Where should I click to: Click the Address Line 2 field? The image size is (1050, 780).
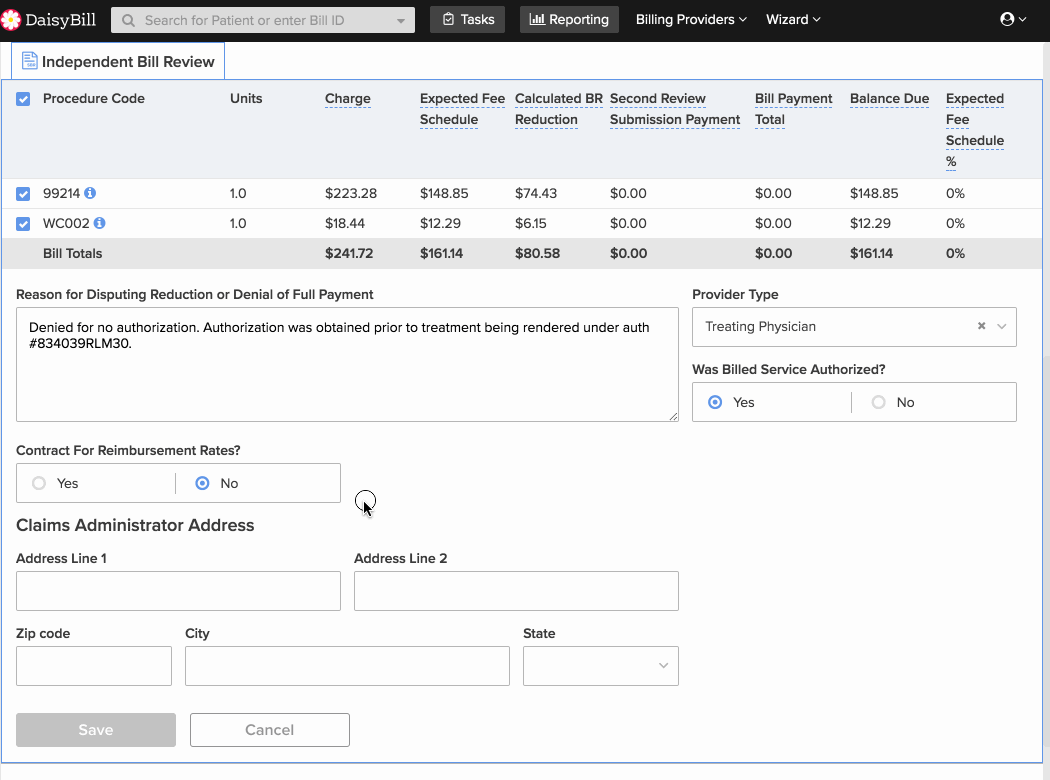(516, 591)
